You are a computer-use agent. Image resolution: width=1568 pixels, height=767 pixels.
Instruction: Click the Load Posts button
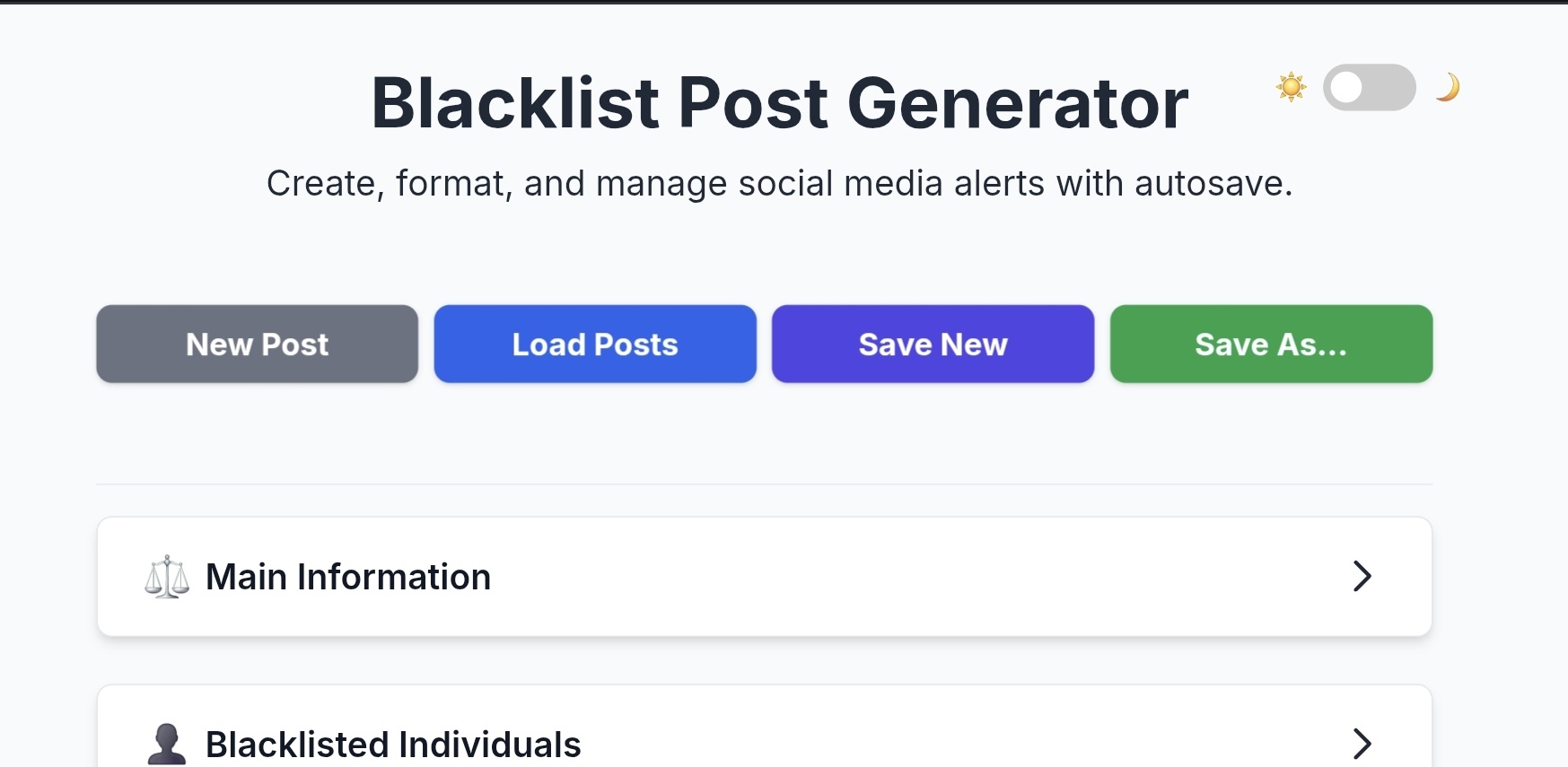click(595, 344)
